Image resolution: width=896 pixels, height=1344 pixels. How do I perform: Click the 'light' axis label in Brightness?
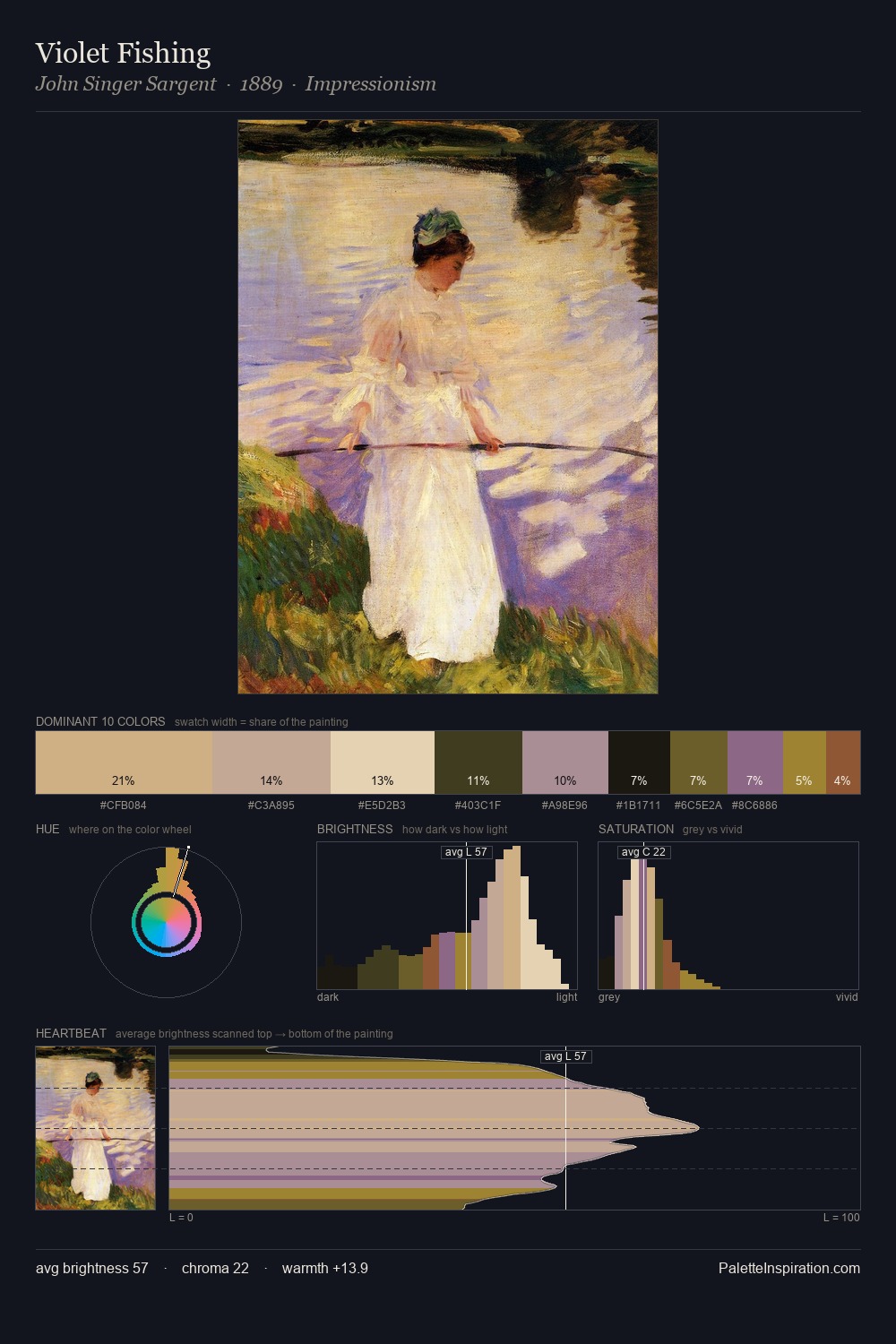pyautogui.click(x=566, y=997)
